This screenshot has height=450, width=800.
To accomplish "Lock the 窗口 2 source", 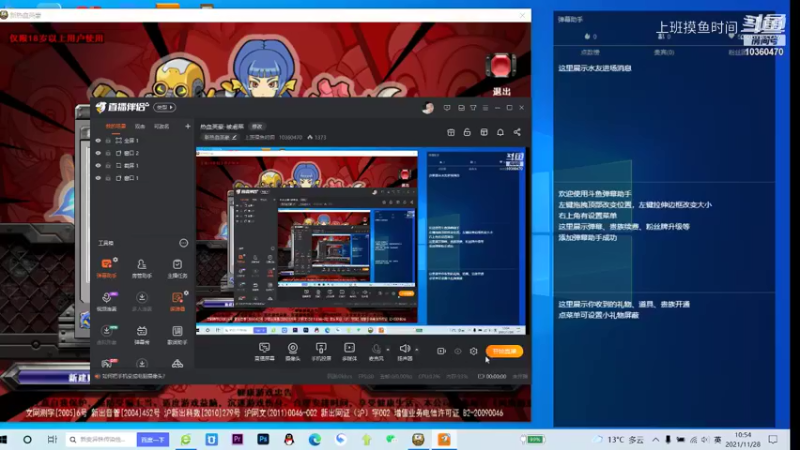I will pos(108,153).
